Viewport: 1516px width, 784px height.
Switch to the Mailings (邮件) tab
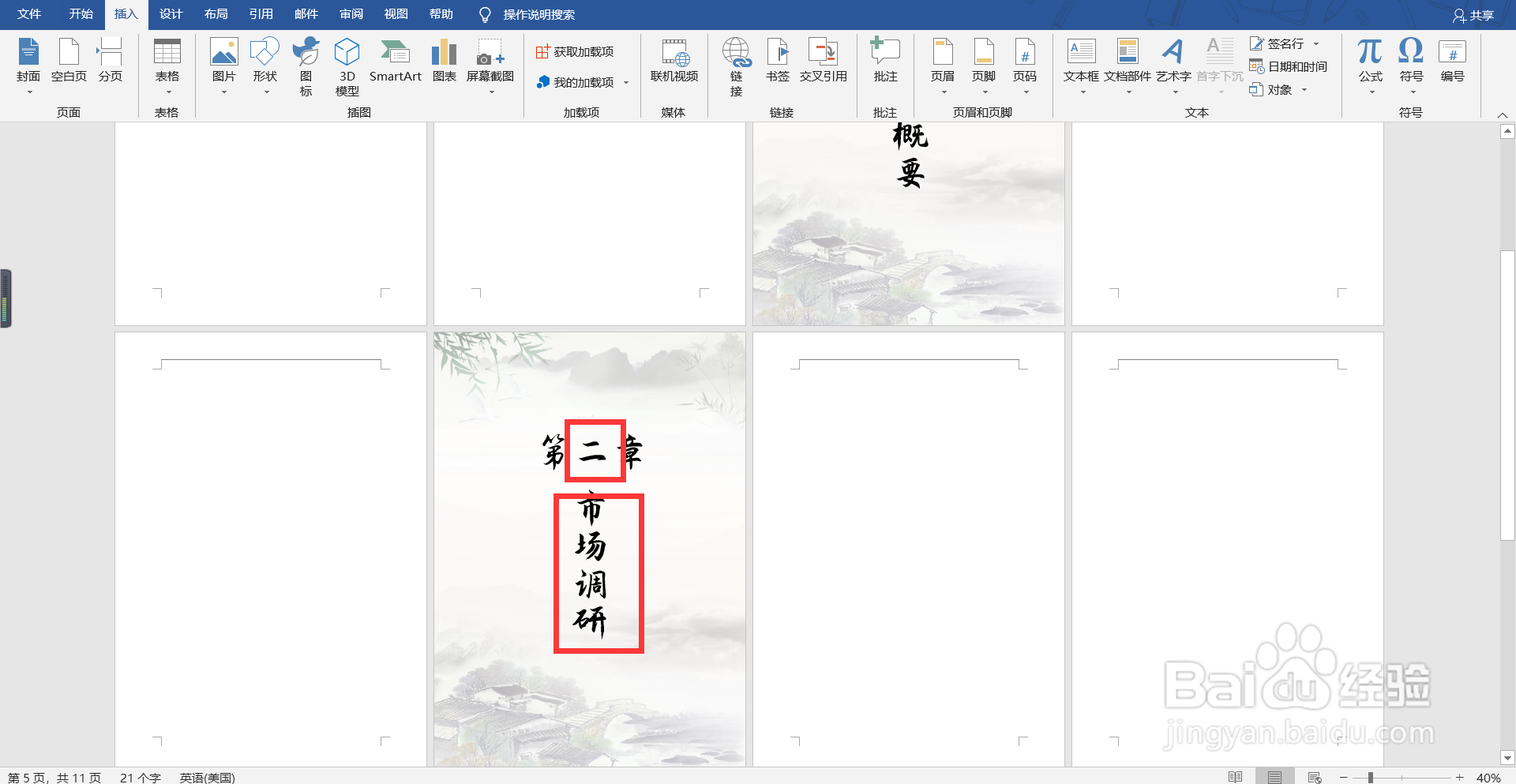306,14
